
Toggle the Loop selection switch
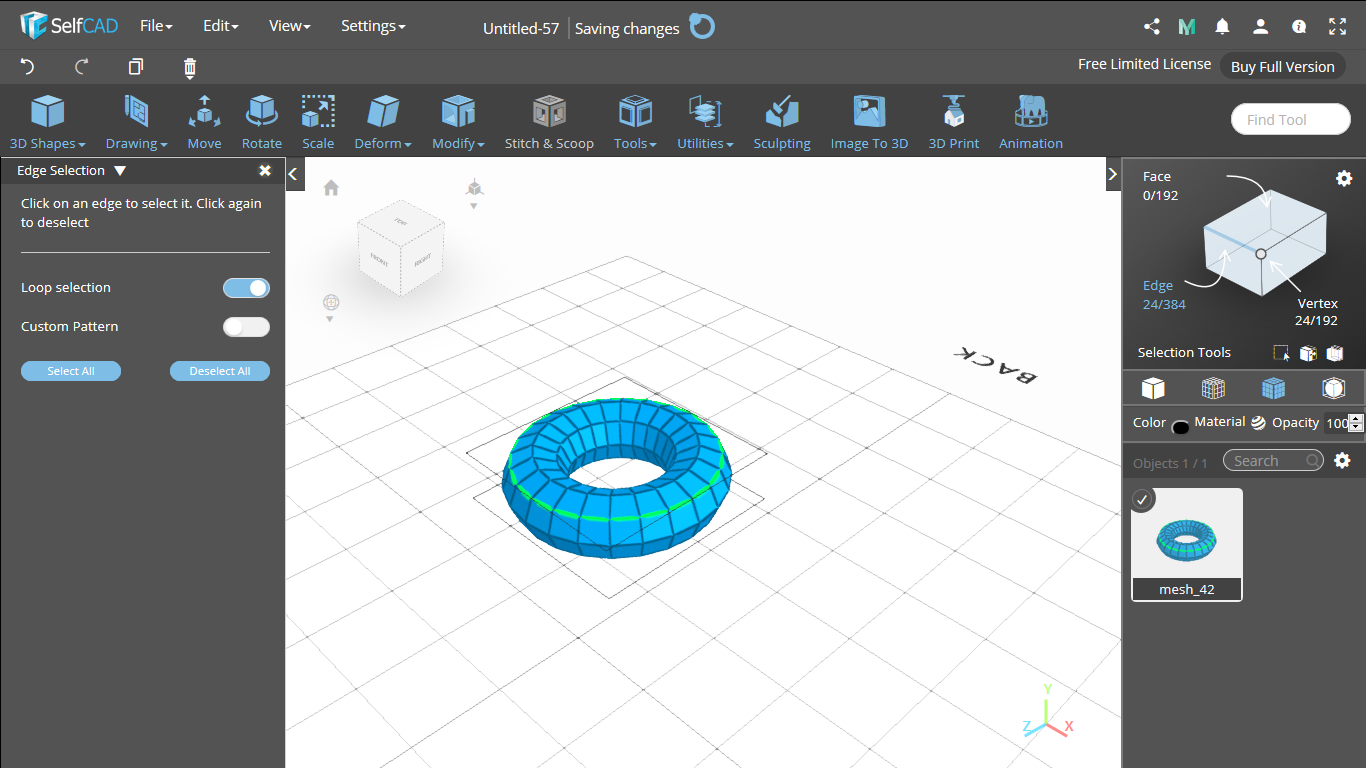click(x=246, y=288)
